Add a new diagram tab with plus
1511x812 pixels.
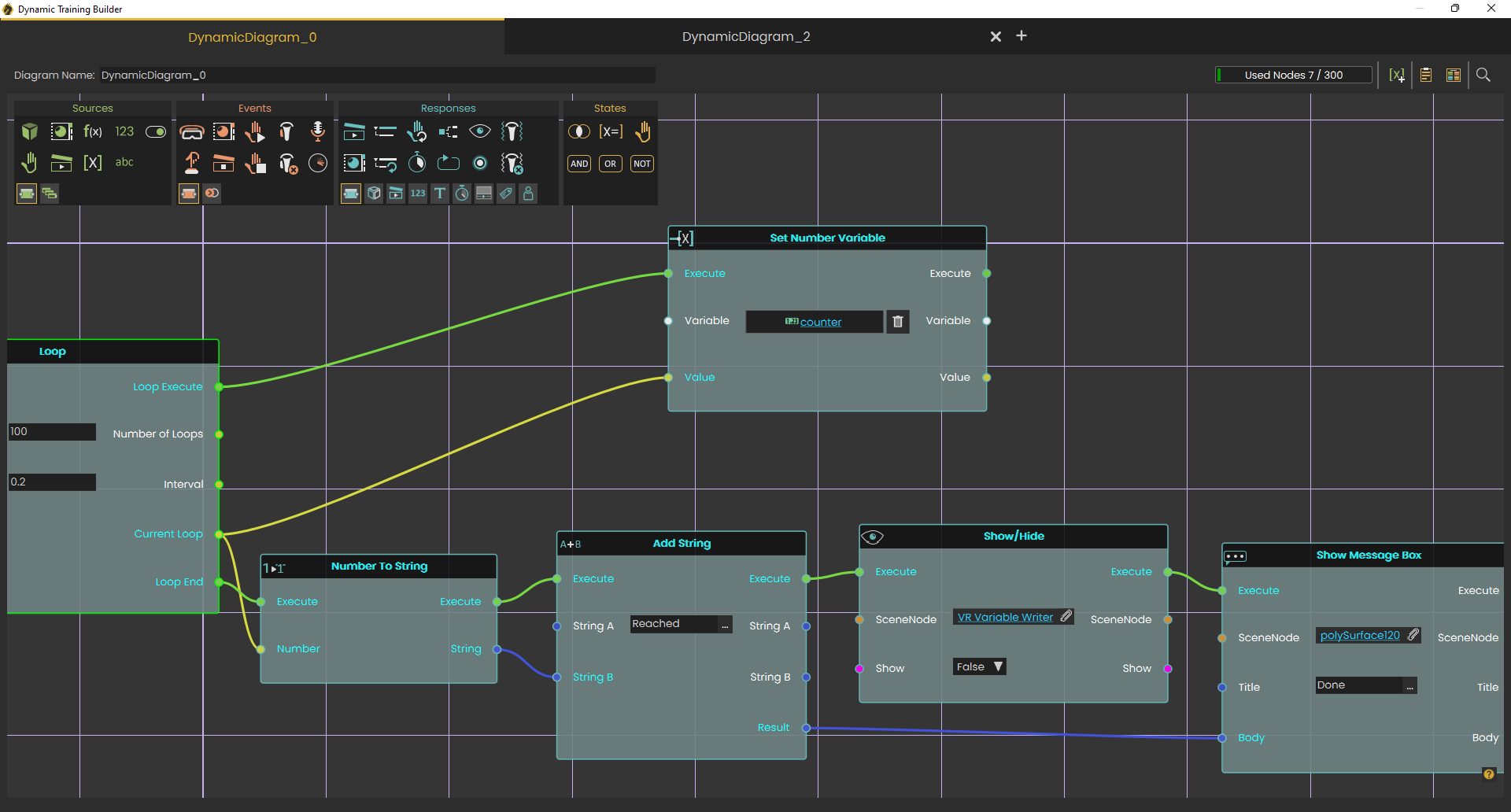[x=1021, y=36]
